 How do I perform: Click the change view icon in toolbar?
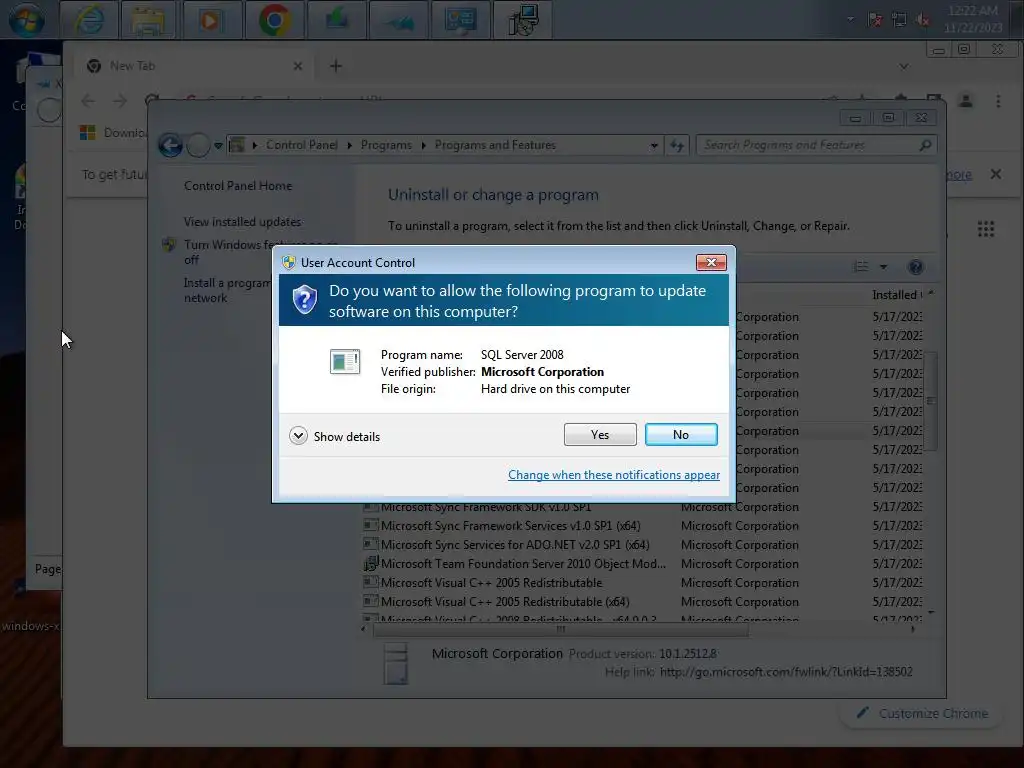pyautogui.click(x=862, y=266)
